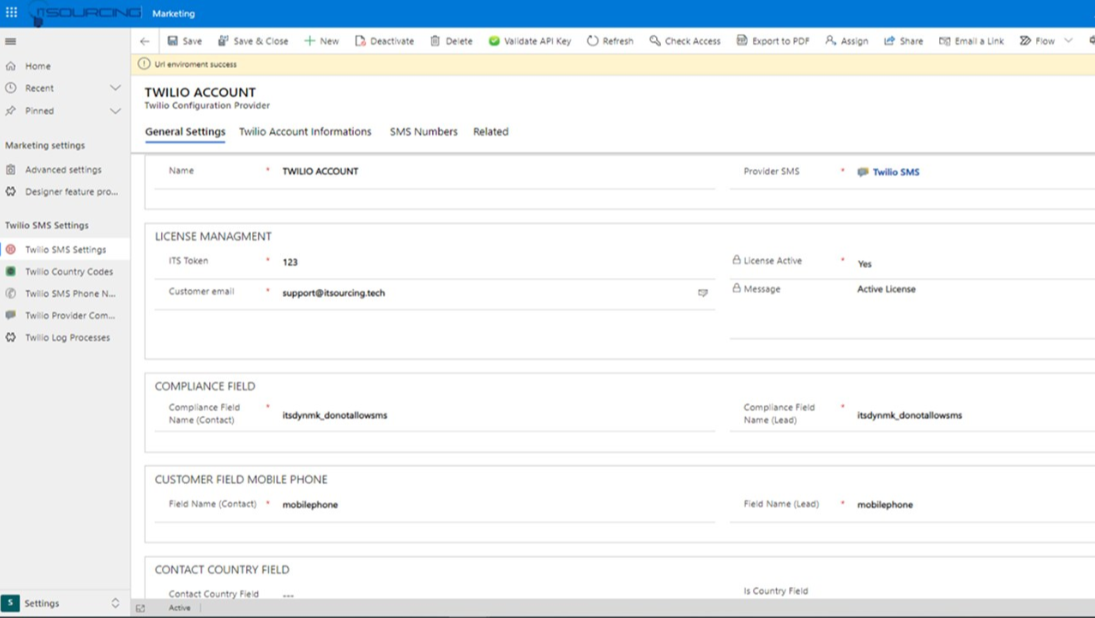
Task: Click the Recent clock icon
Action: coord(10,88)
